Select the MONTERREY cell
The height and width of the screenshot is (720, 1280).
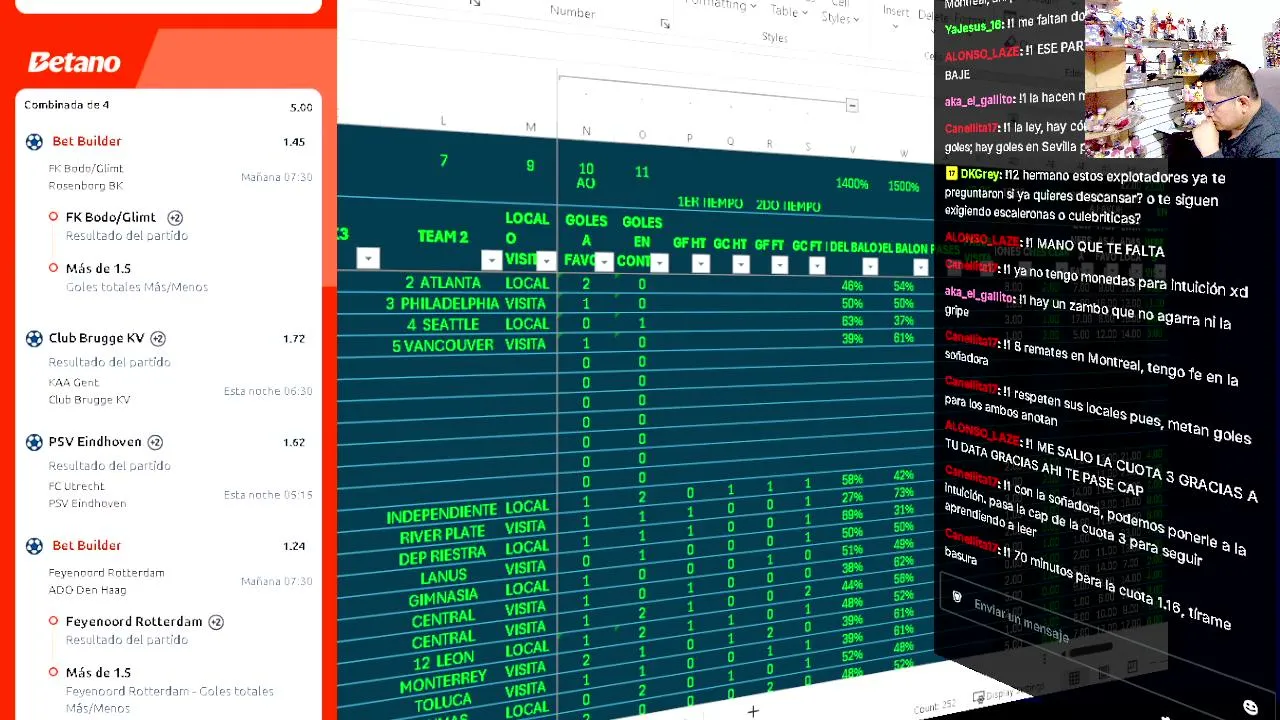(x=442, y=681)
